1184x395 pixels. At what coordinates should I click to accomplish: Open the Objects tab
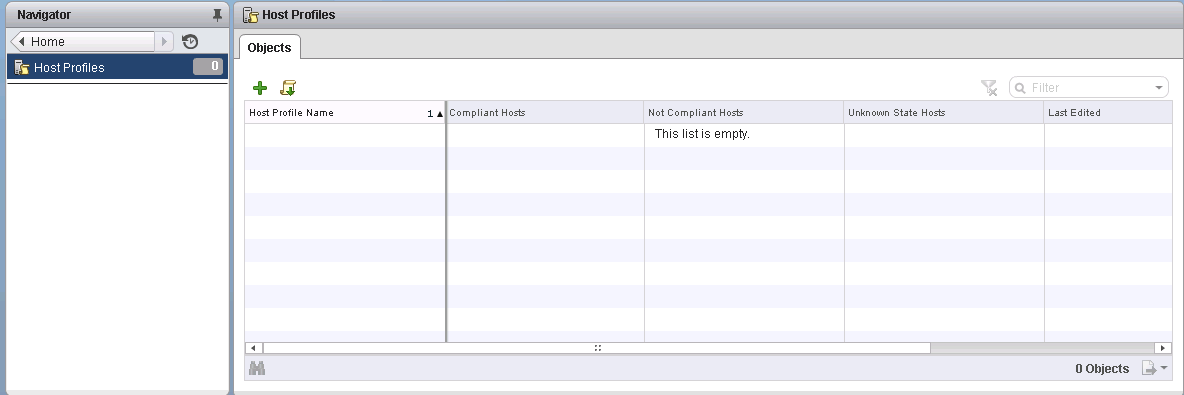tap(270, 48)
